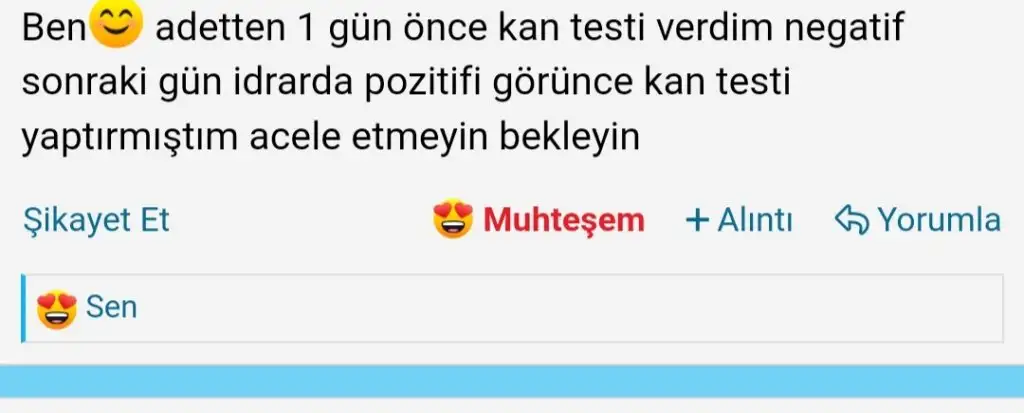
Task: Open the reactions list box
Action: [512, 308]
